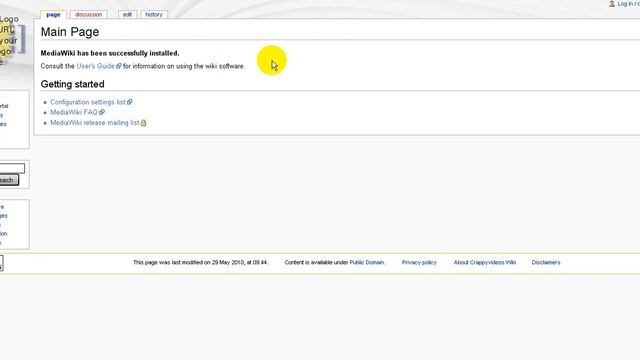Open the edit tab
Image resolution: width=640 pixels, height=360 pixels.
127,15
